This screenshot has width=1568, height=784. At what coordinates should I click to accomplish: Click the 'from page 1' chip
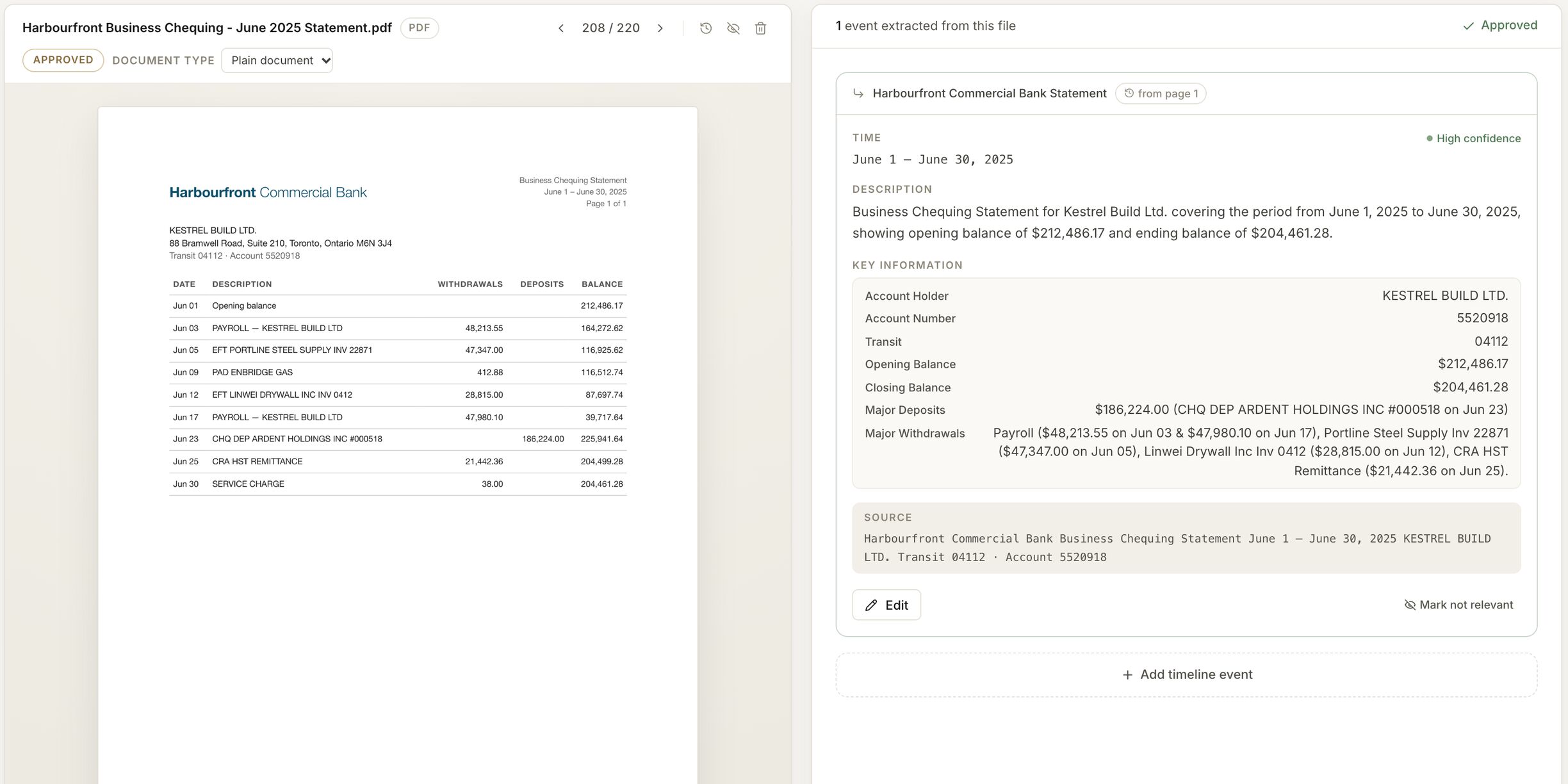pos(1161,94)
